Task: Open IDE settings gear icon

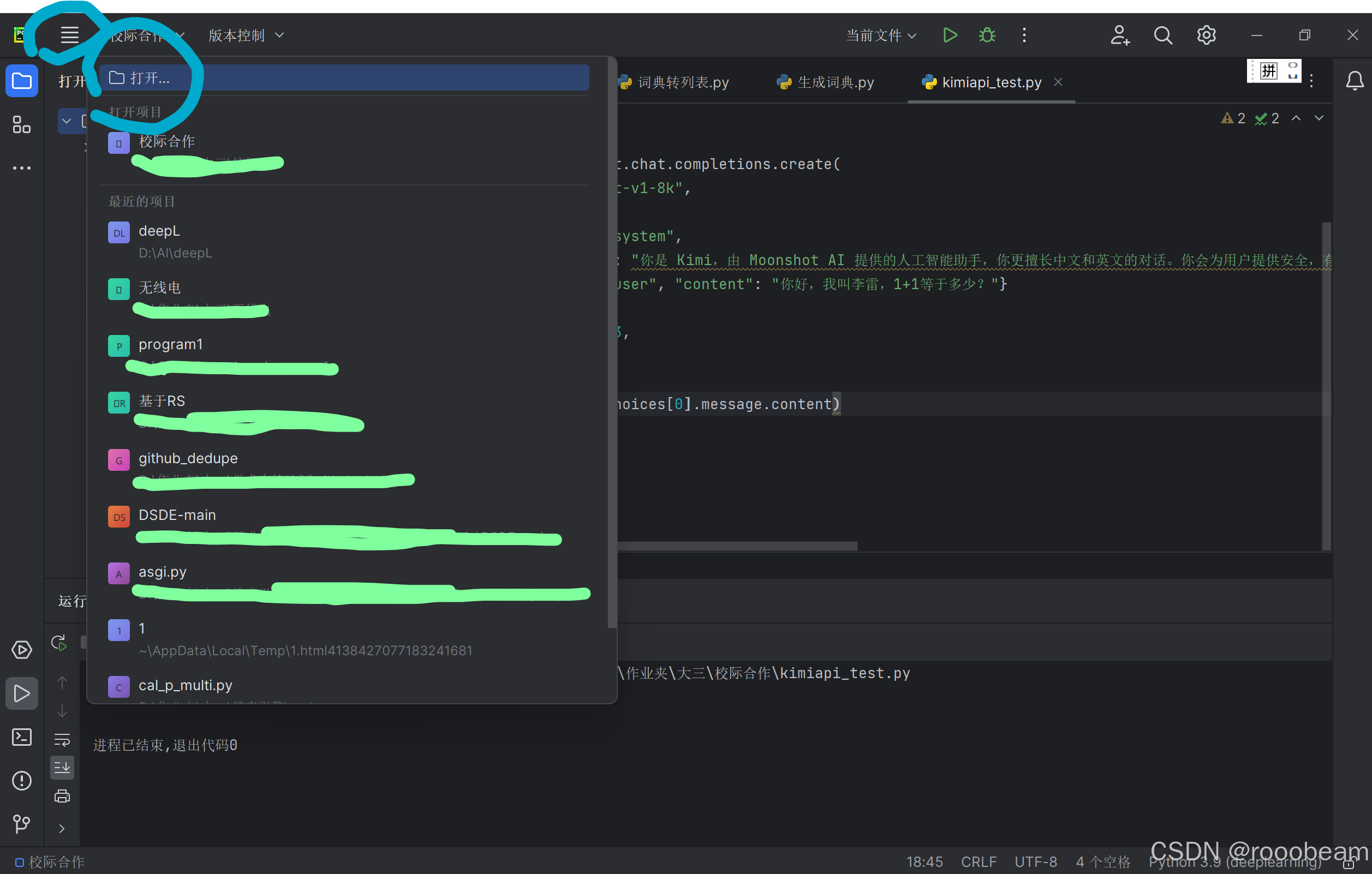Action: [x=1206, y=35]
